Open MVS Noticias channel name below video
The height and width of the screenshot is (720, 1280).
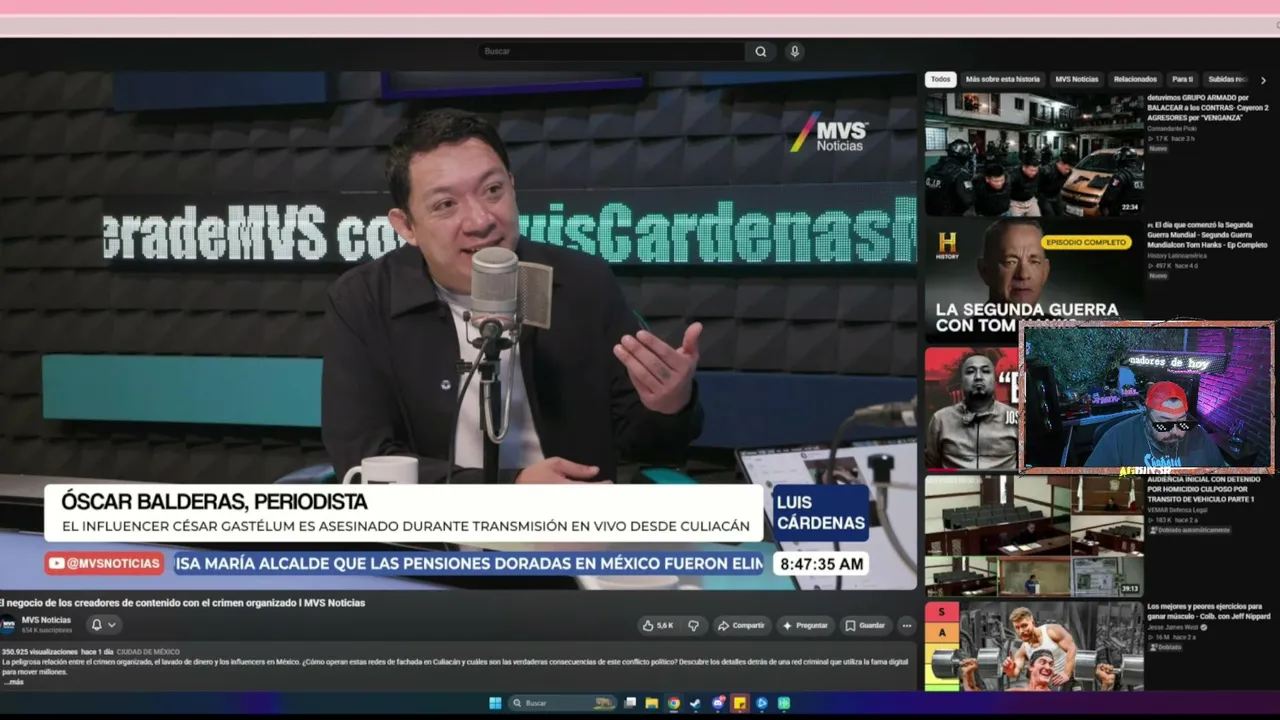(x=46, y=620)
